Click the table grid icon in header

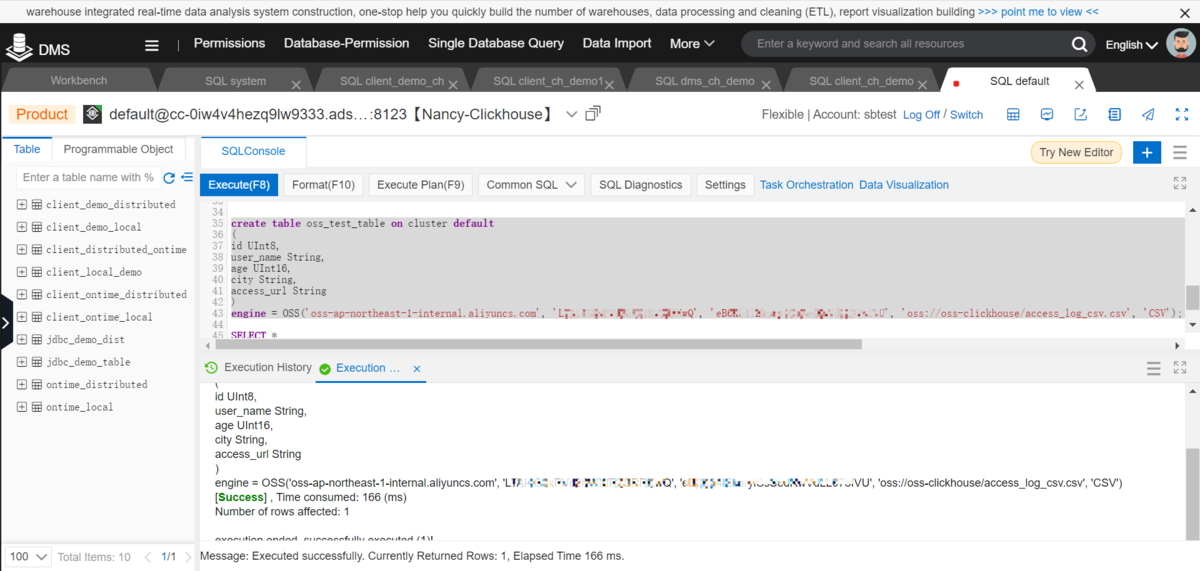[1013, 114]
